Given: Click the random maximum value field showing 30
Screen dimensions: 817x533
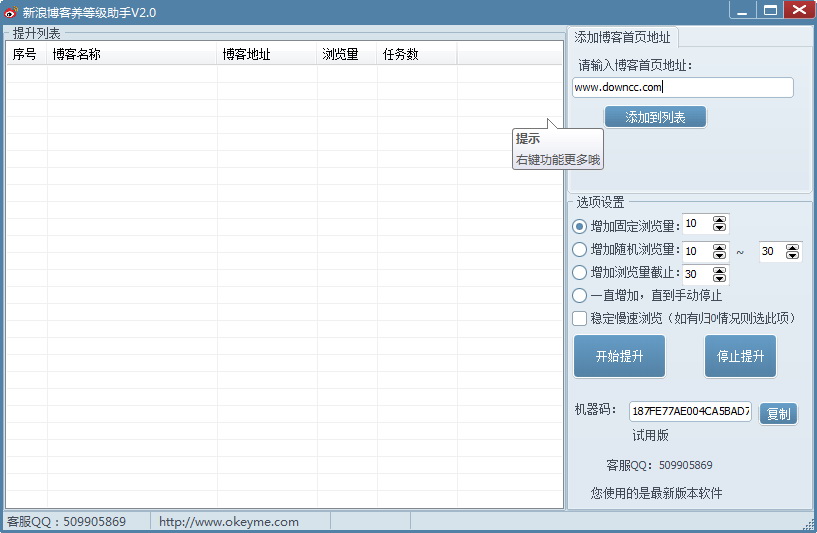Looking at the screenshot, I should click(x=772, y=252).
